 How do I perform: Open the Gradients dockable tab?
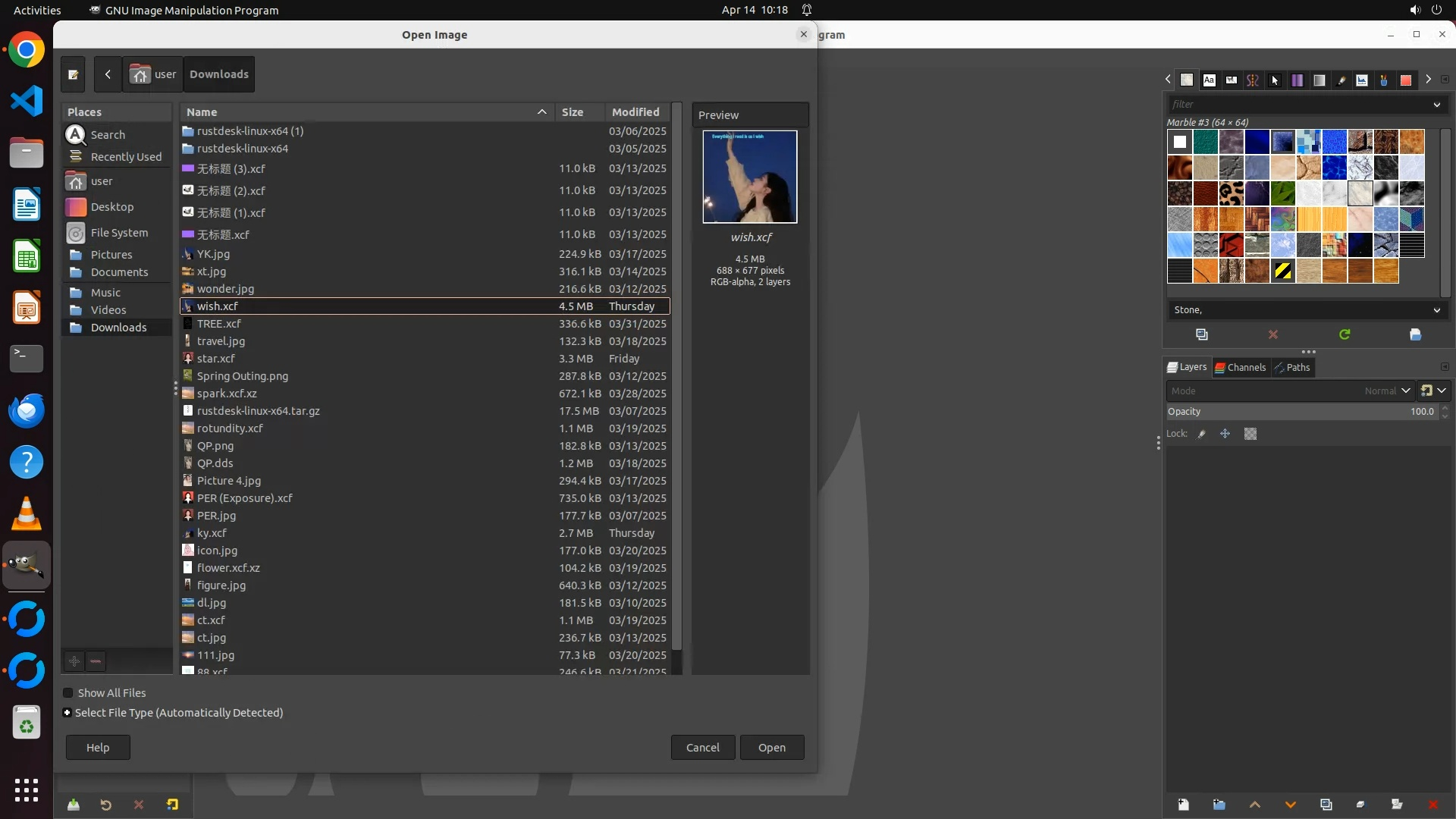point(1319,80)
